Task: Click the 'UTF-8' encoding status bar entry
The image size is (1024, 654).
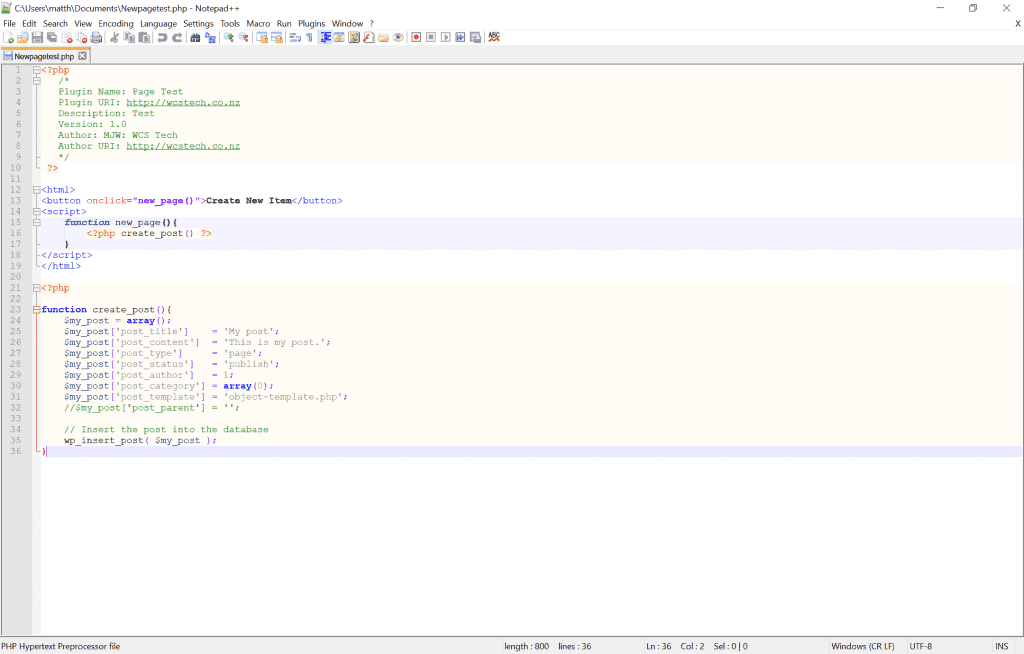Action: click(x=920, y=646)
